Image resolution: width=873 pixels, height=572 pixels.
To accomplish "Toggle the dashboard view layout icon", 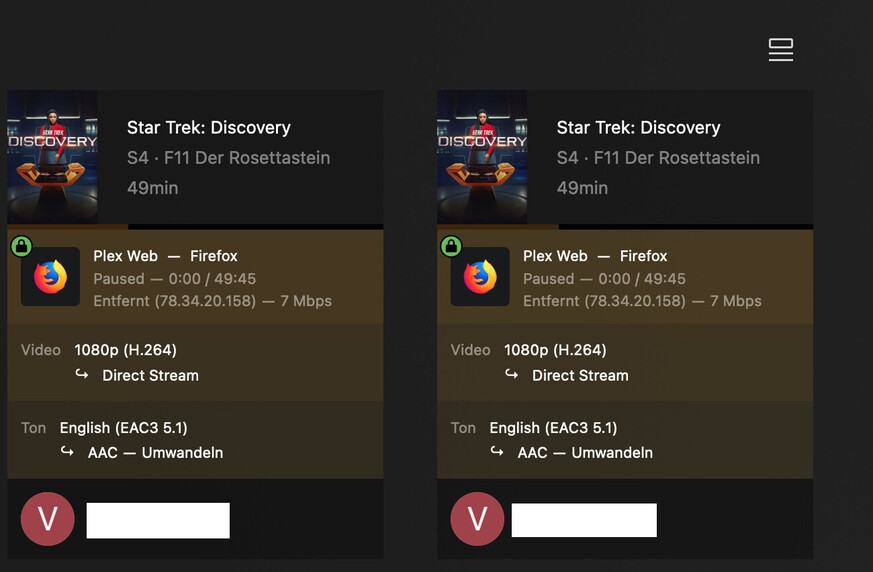I will pos(780,50).
